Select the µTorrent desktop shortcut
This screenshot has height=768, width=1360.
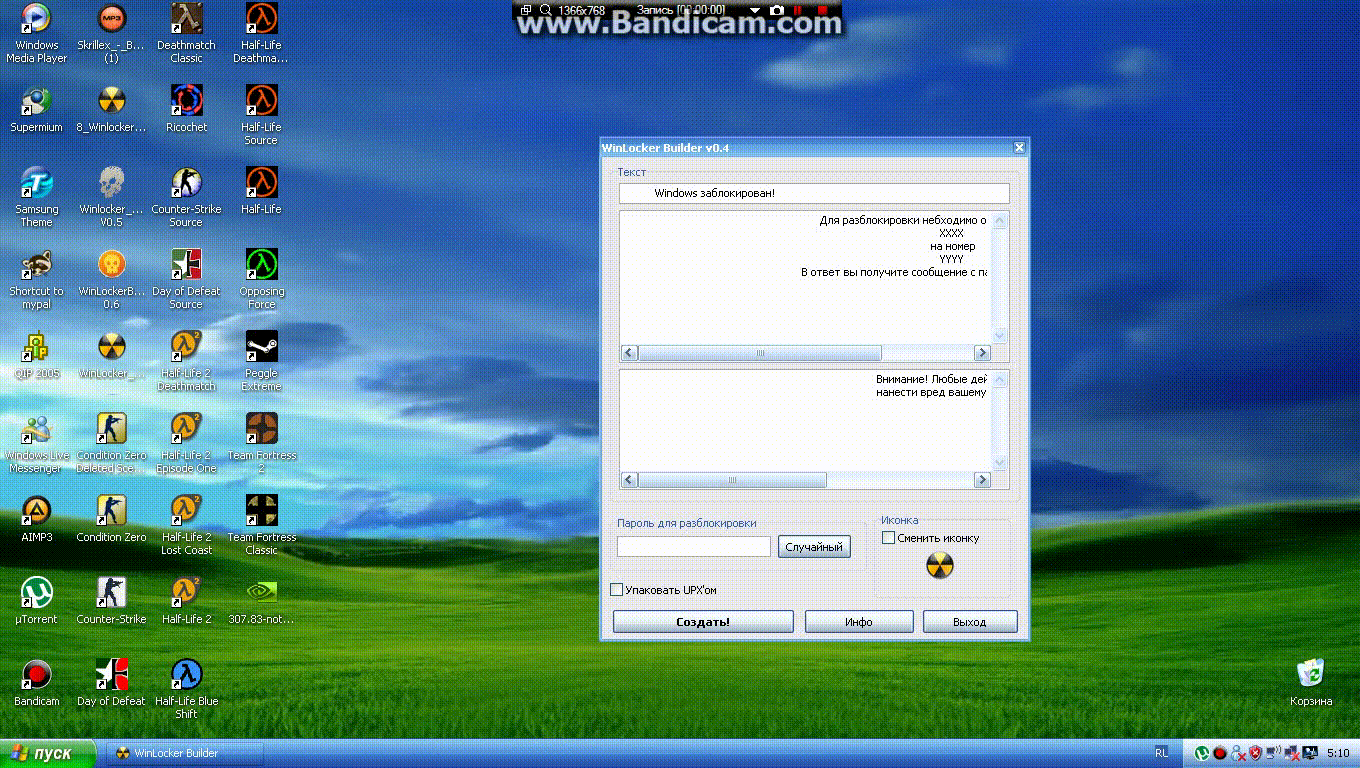(37, 601)
